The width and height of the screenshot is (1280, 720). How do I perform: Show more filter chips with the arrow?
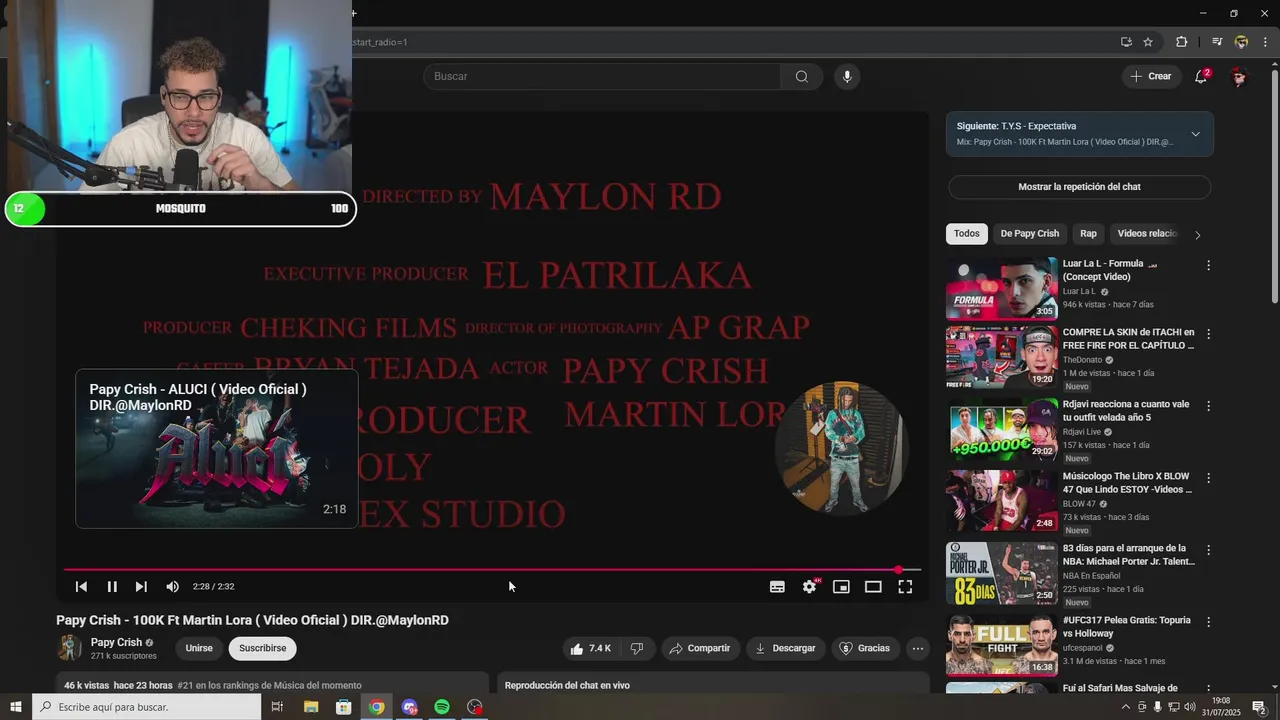coord(1197,235)
